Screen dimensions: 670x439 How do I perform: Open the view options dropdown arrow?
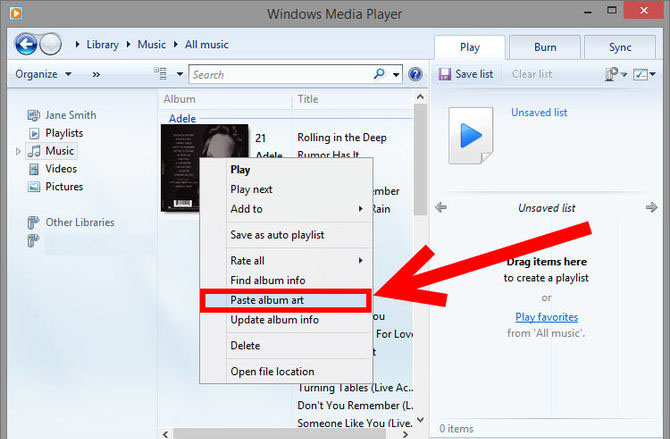(180, 74)
